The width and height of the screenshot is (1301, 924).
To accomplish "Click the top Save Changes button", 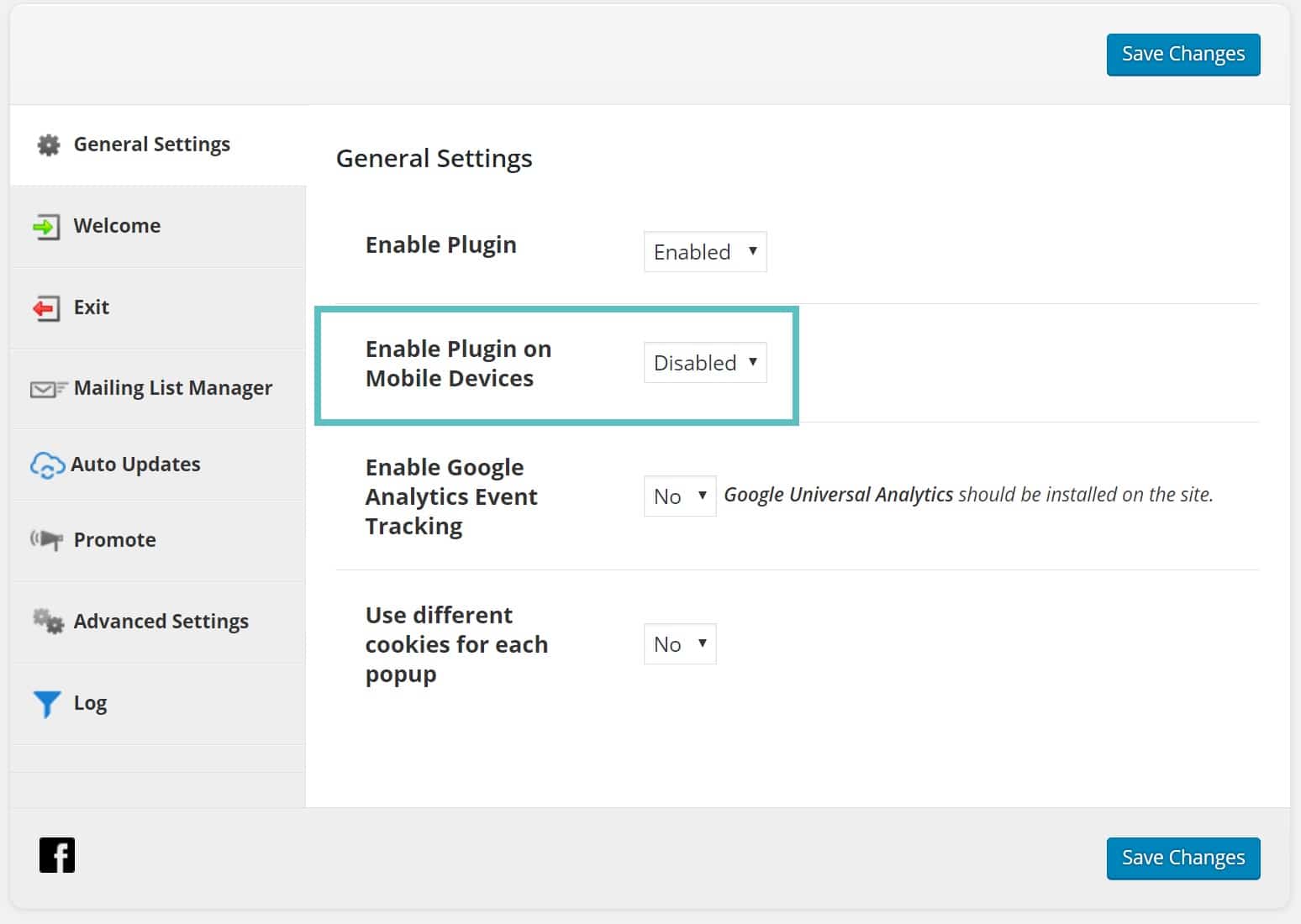I will click(x=1182, y=55).
